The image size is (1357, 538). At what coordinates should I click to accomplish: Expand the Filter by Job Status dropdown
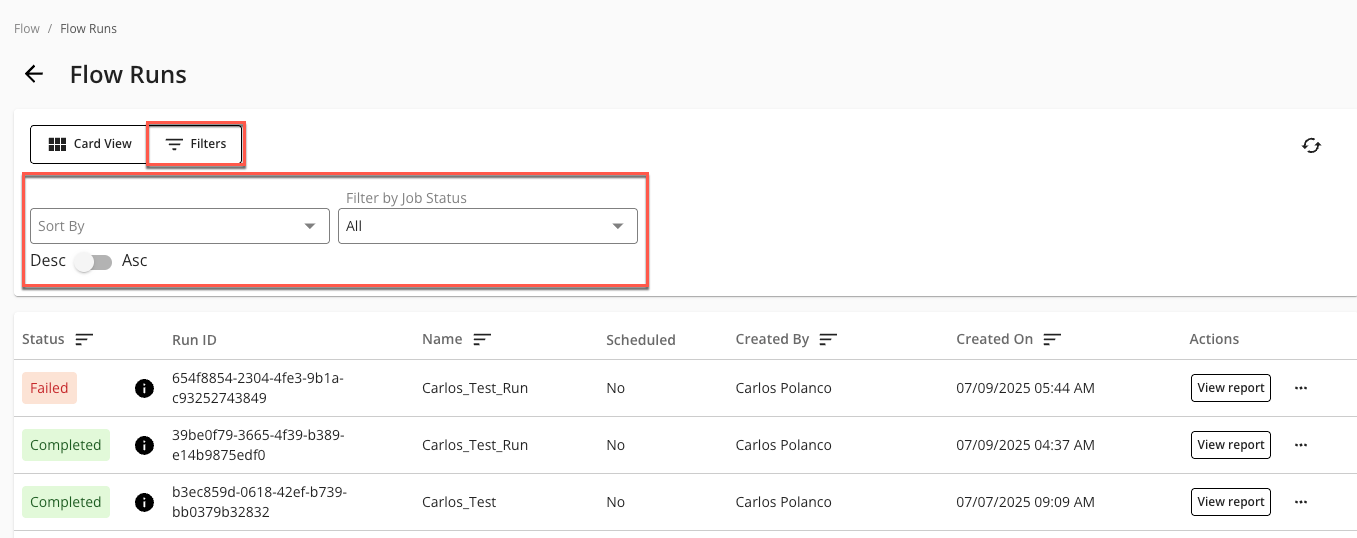pyautogui.click(x=488, y=226)
